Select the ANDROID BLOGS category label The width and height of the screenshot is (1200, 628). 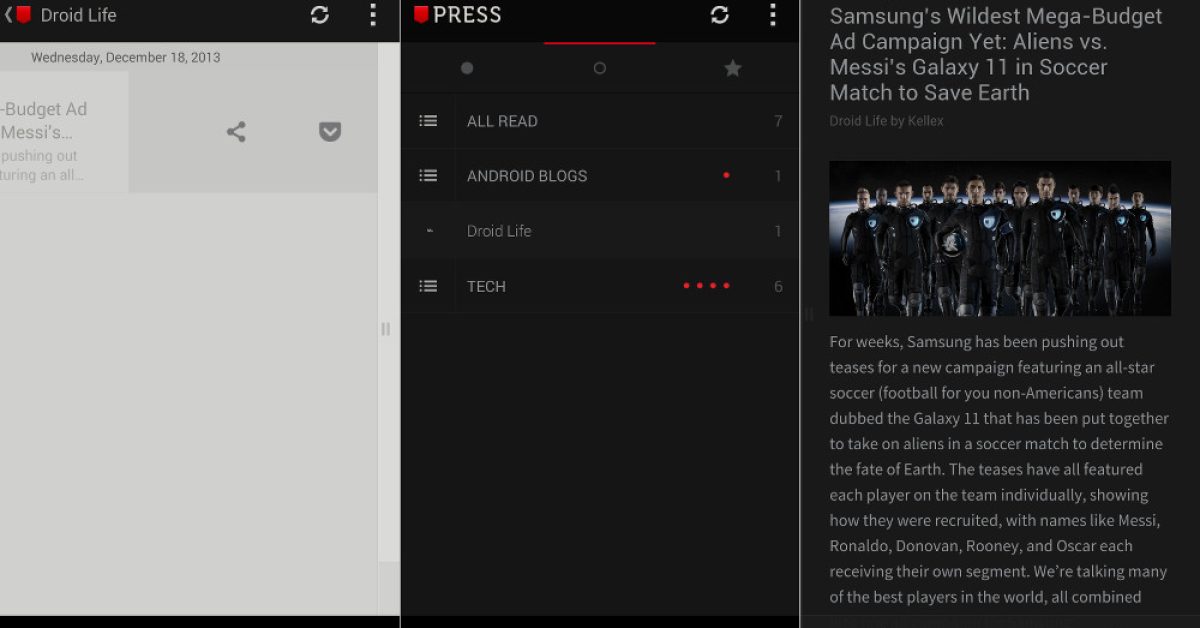[527, 176]
